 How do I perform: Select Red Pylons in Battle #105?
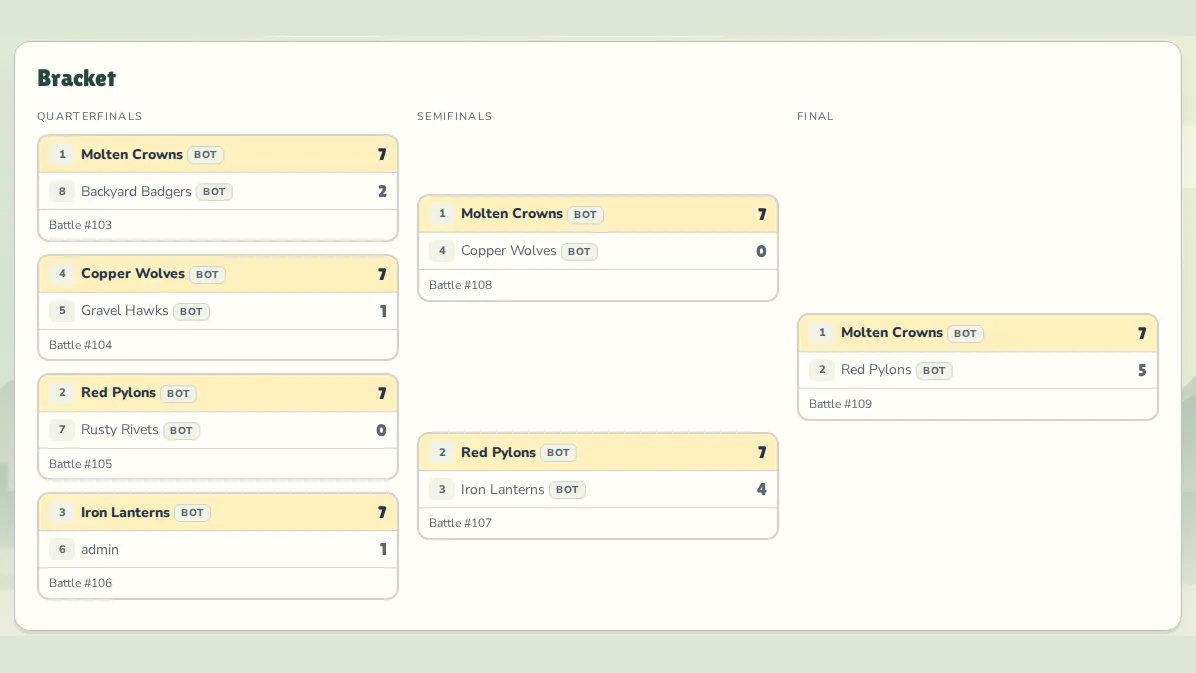coord(217,393)
